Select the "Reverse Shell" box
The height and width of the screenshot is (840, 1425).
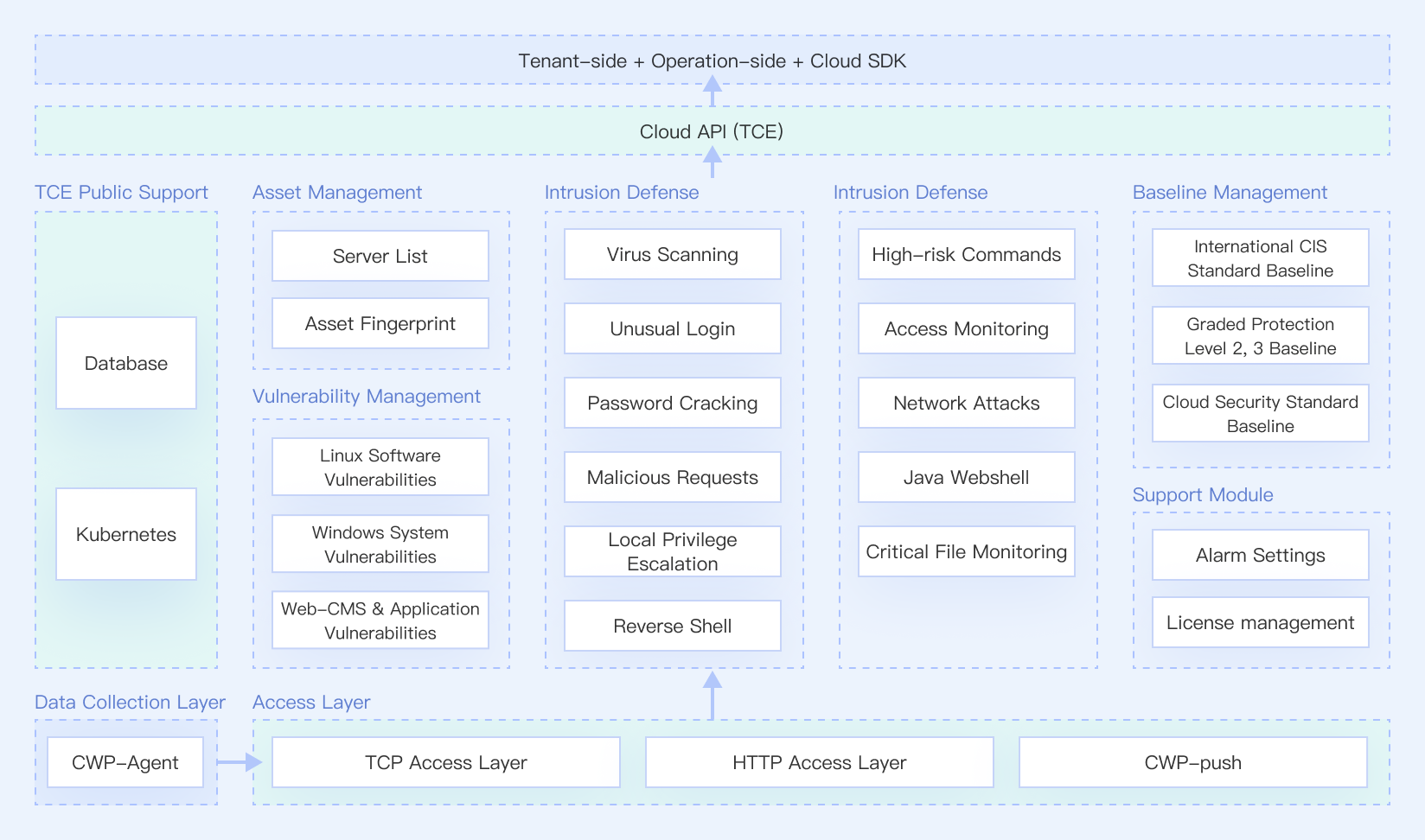(673, 626)
